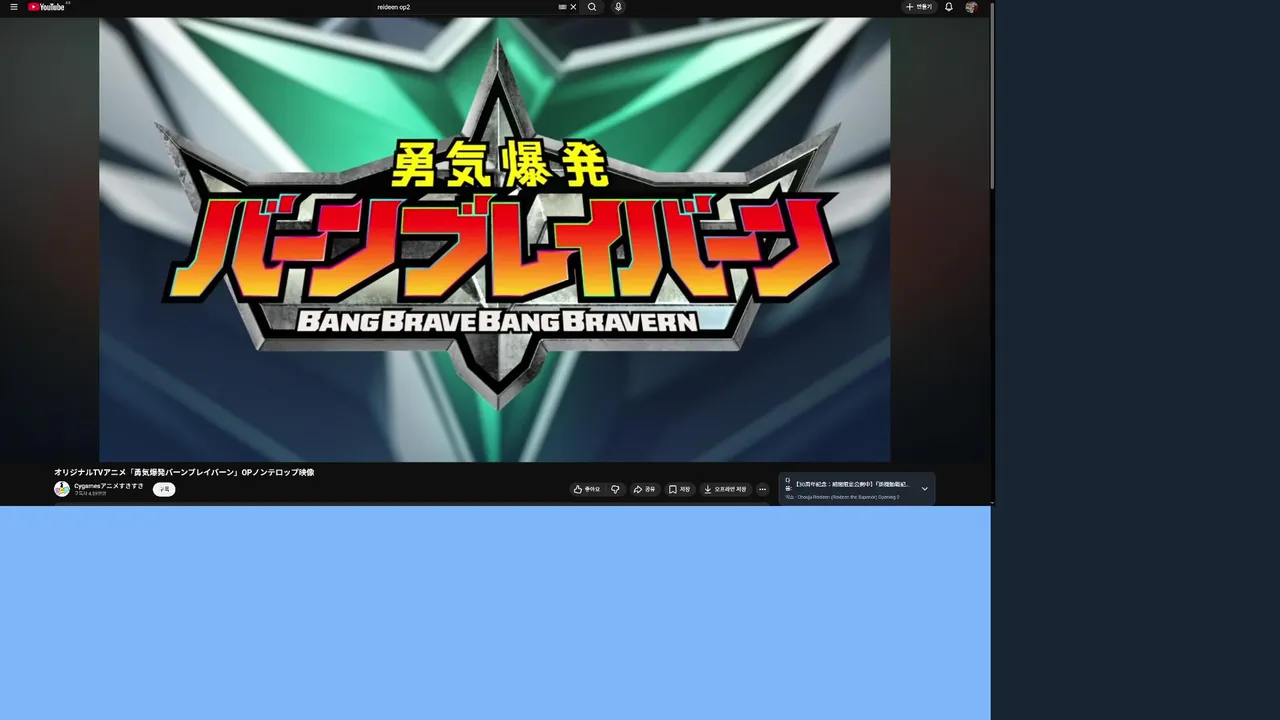Subscribe to the channel (구독 button)
This screenshot has height=720, width=1280.
[164, 489]
